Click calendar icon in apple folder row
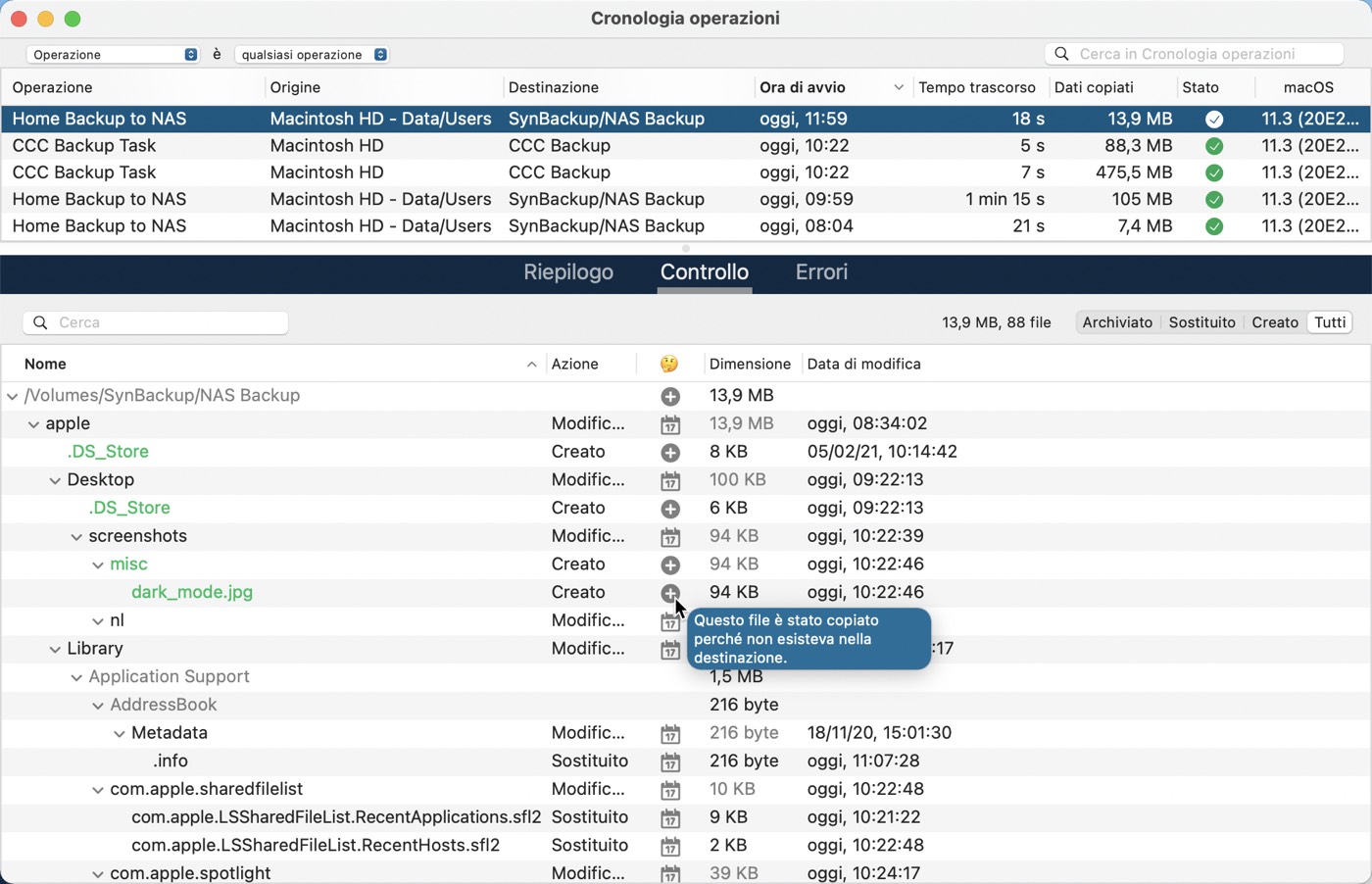Screen dimensions: 1372x884 pyautogui.click(x=670, y=424)
